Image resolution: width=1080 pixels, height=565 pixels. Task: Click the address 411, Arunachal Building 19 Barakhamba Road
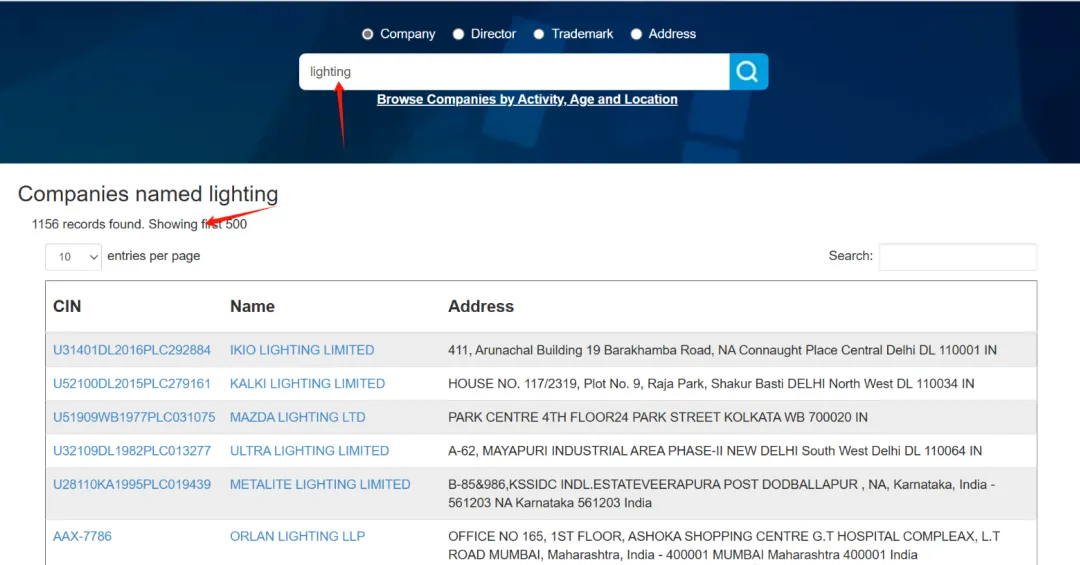click(722, 350)
